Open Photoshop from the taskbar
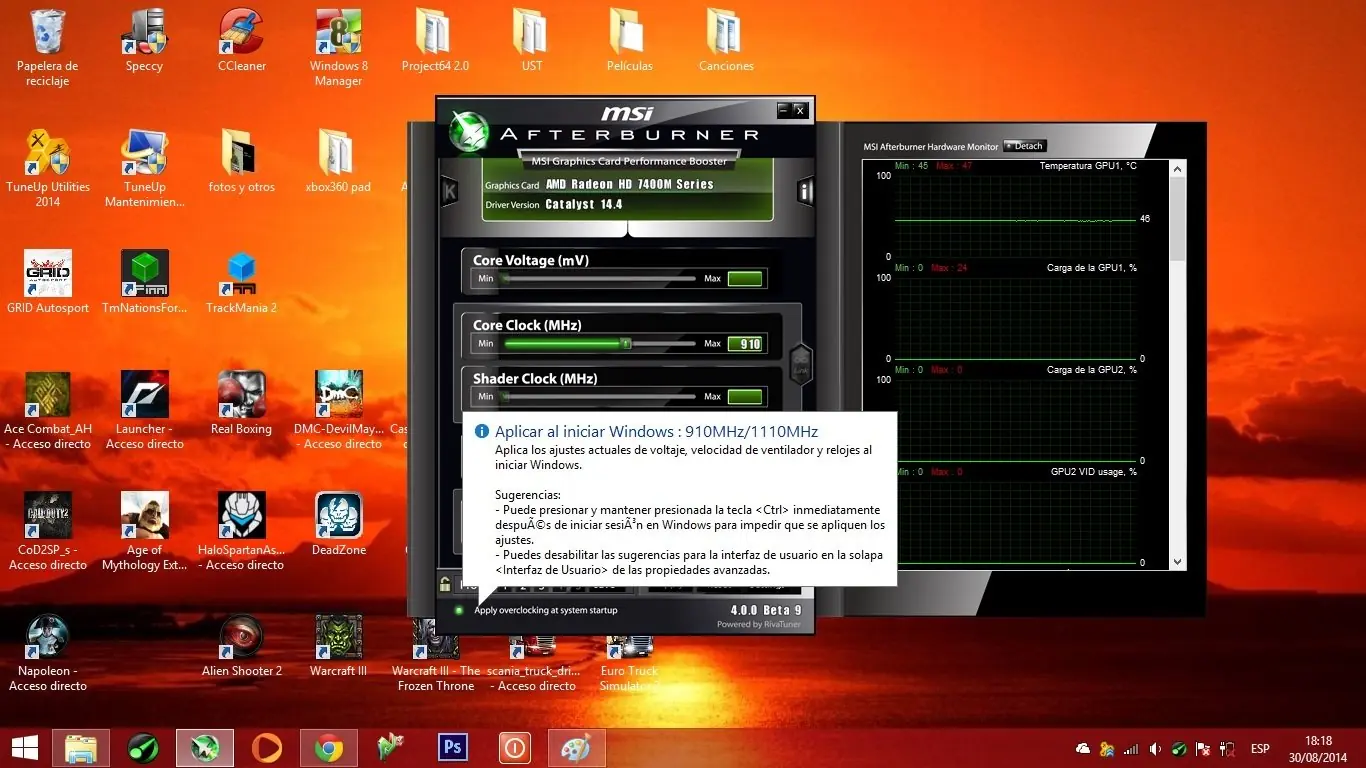This screenshot has width=1366, height=768. click(453, 747)
